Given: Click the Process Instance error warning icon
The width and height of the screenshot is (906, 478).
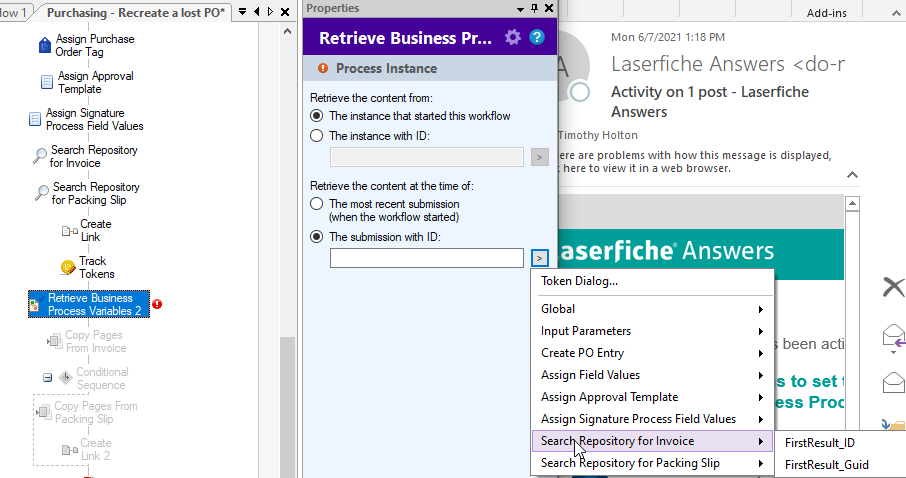Looking at the screenshot, I should (x=323, y=68).
